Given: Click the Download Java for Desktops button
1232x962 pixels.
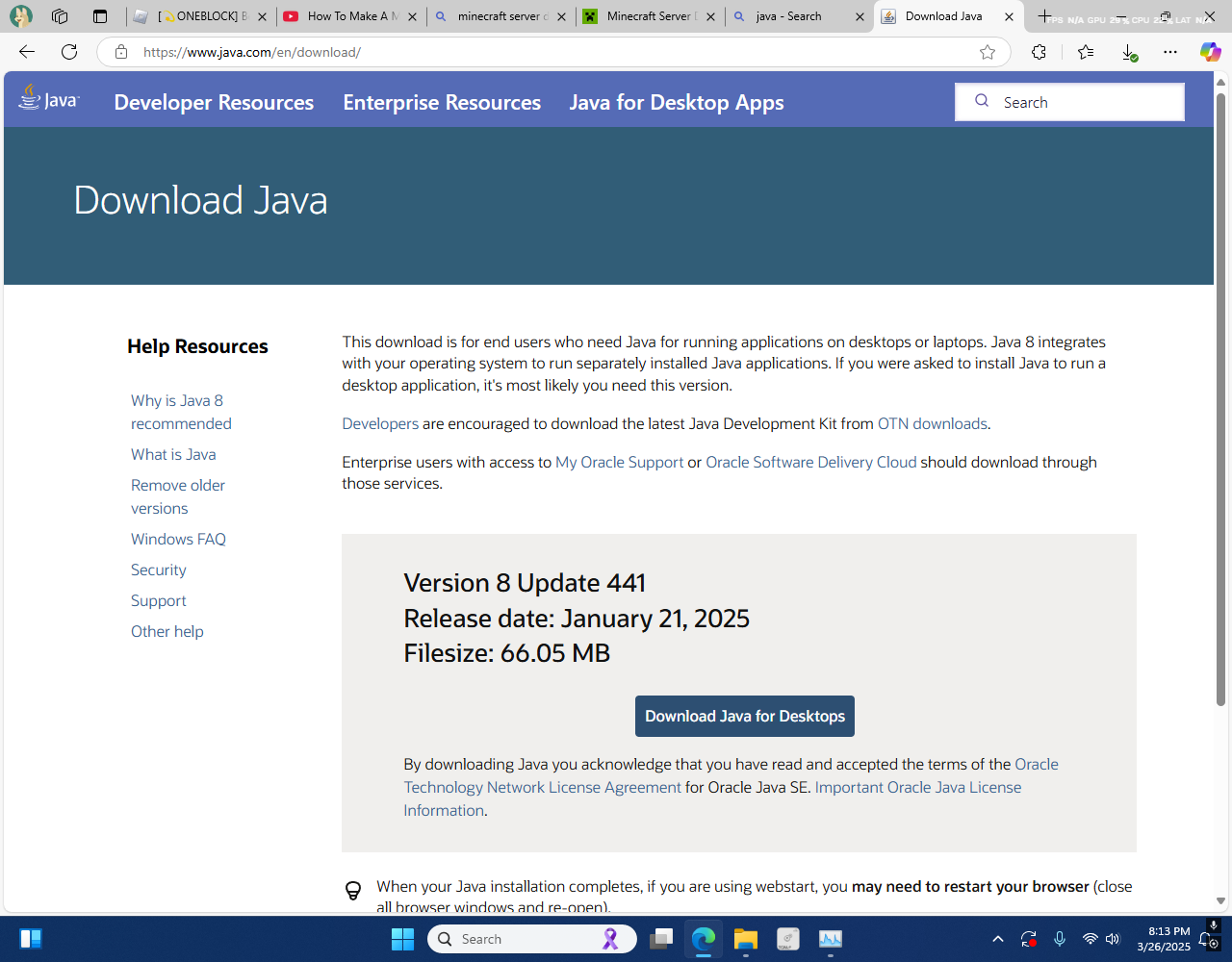Looking at the screenshot, I should 745,716.
